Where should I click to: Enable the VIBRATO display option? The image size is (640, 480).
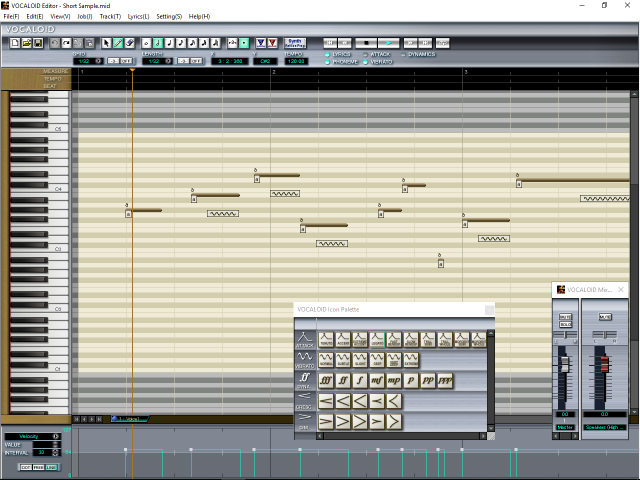pos(366,61)
